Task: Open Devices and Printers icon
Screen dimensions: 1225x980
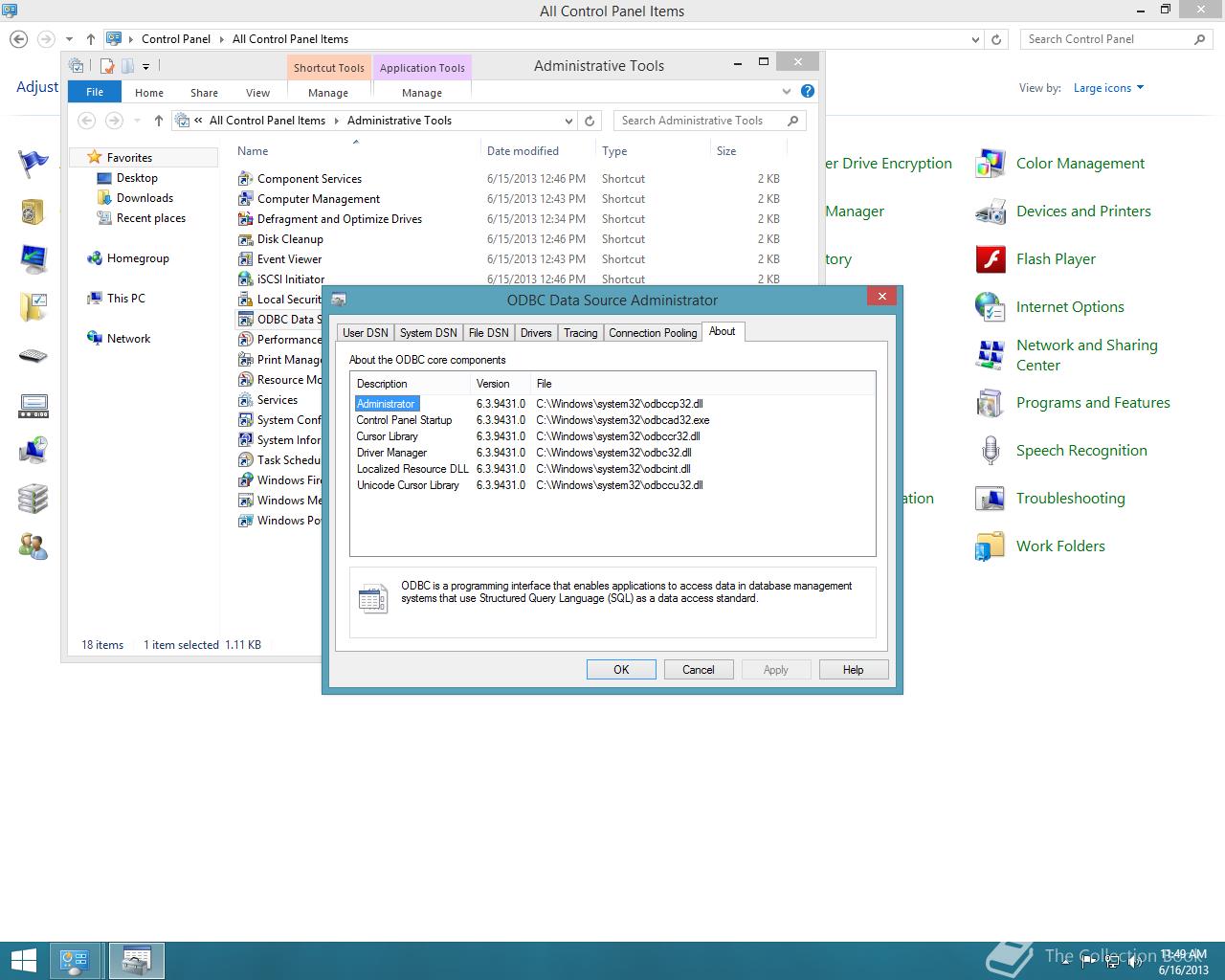Action: [990, 212]
